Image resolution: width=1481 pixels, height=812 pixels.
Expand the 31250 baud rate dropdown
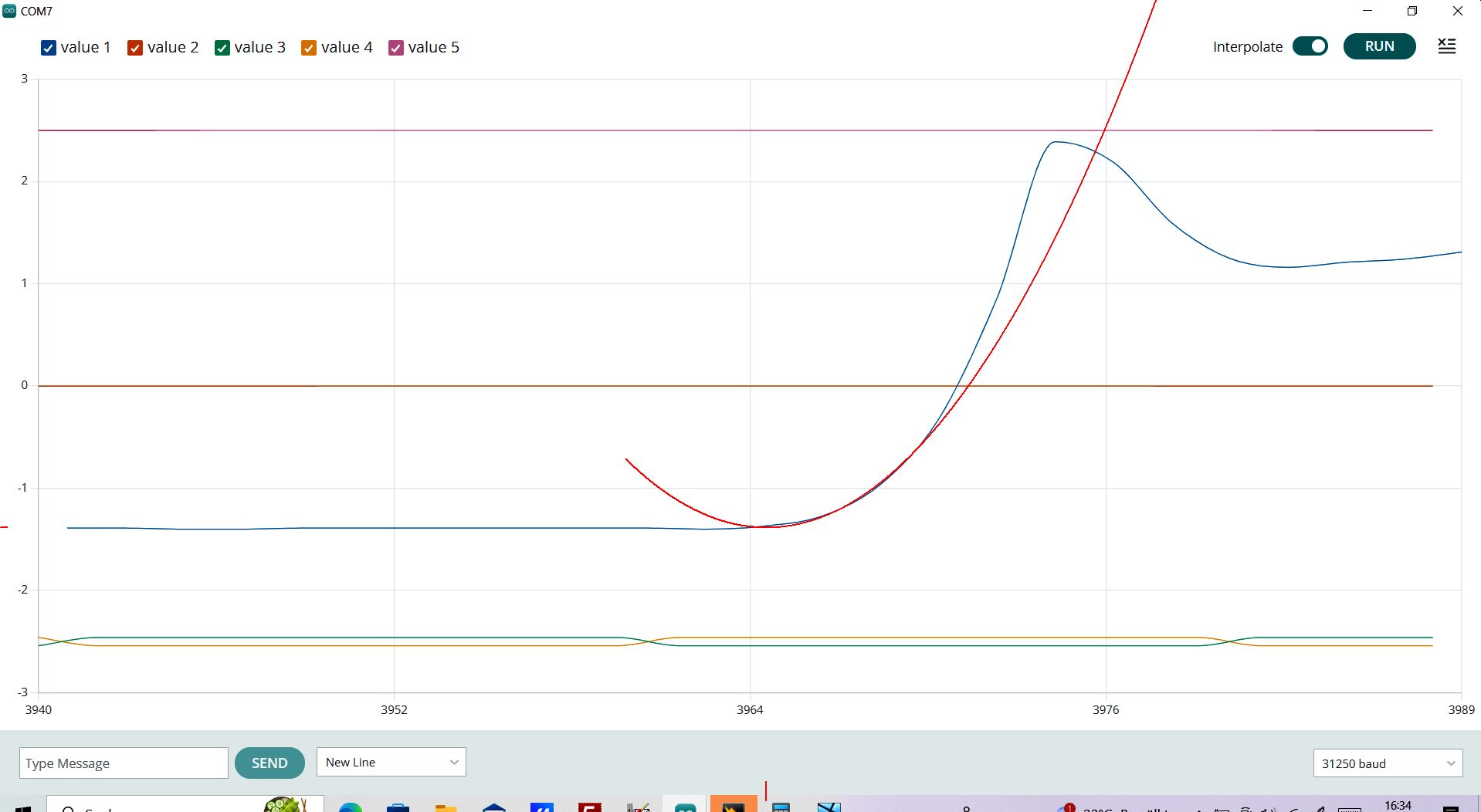click(x=1387, y=763)
